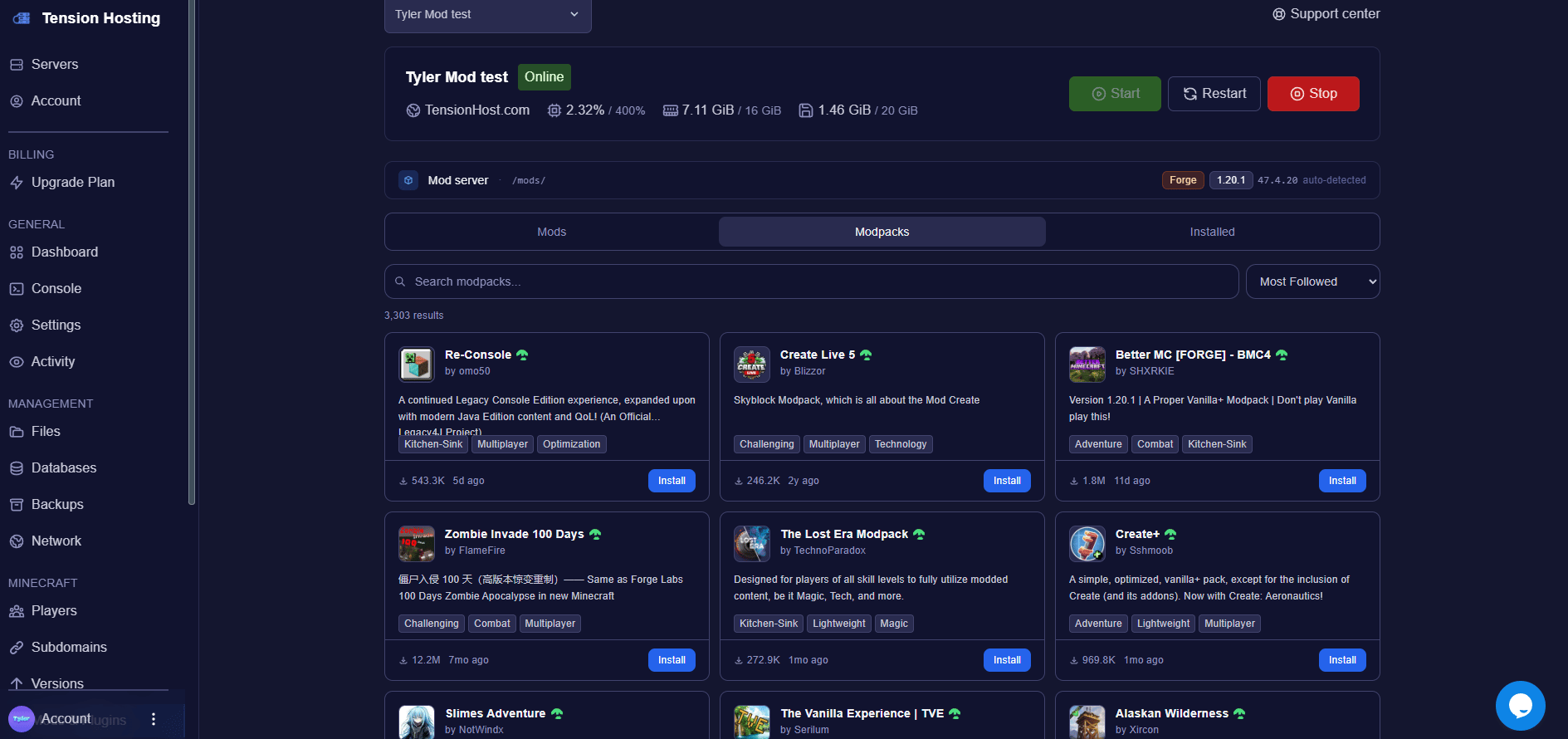Viewport: 1568px width, 739px height.
Task: Click the Console terminal icon
Action: click(x=17, y=289)
